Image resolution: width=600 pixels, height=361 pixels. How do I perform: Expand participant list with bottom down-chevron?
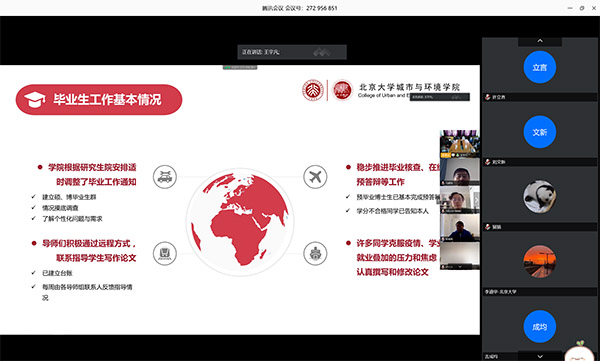(540, 356)
